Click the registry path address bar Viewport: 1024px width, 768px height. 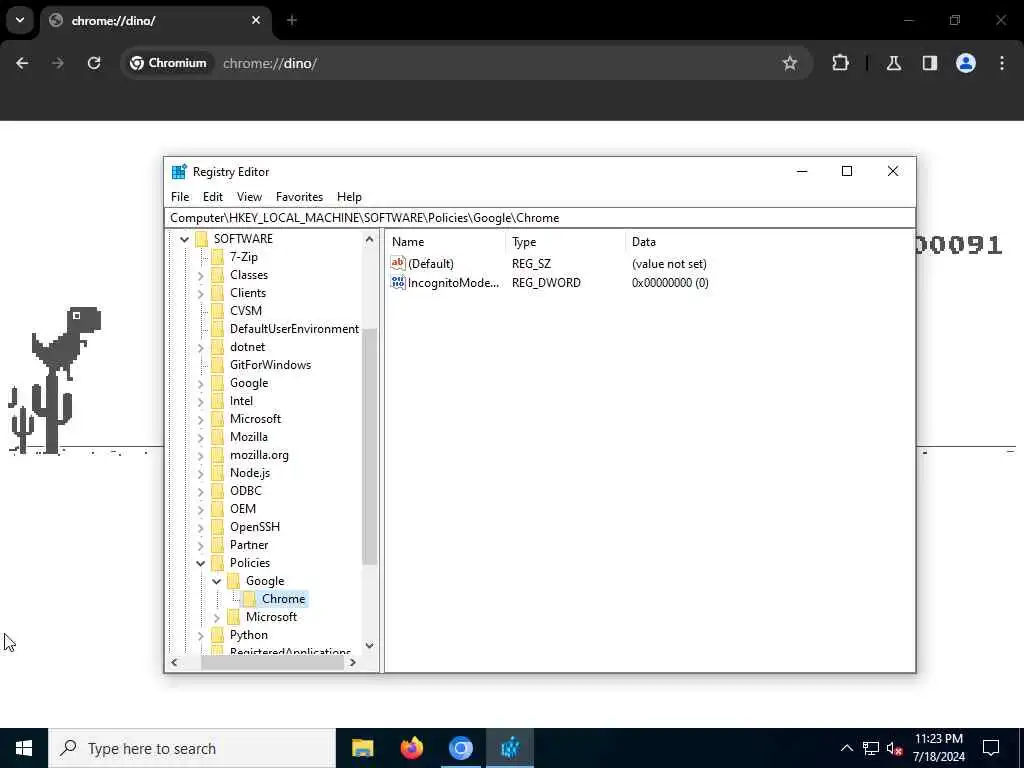click(x=540, y=218)
